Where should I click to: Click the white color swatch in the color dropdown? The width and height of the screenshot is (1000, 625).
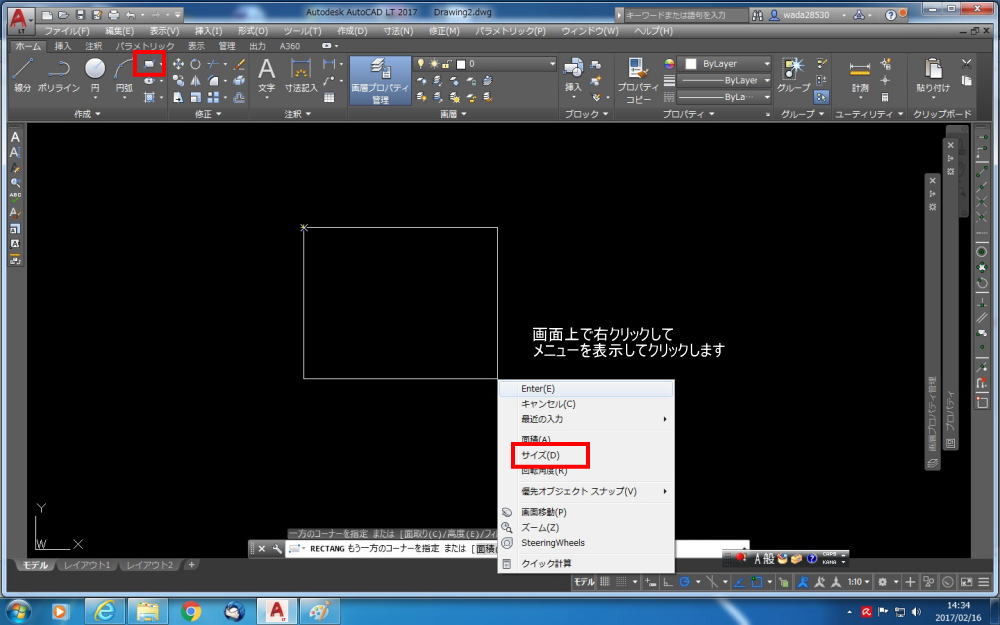(691, 64)
